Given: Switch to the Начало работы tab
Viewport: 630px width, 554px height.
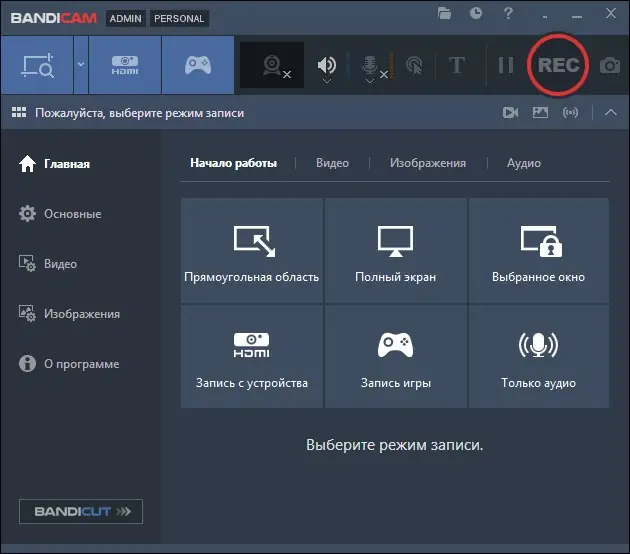Looking at the screenshot, I should point(233,163).
